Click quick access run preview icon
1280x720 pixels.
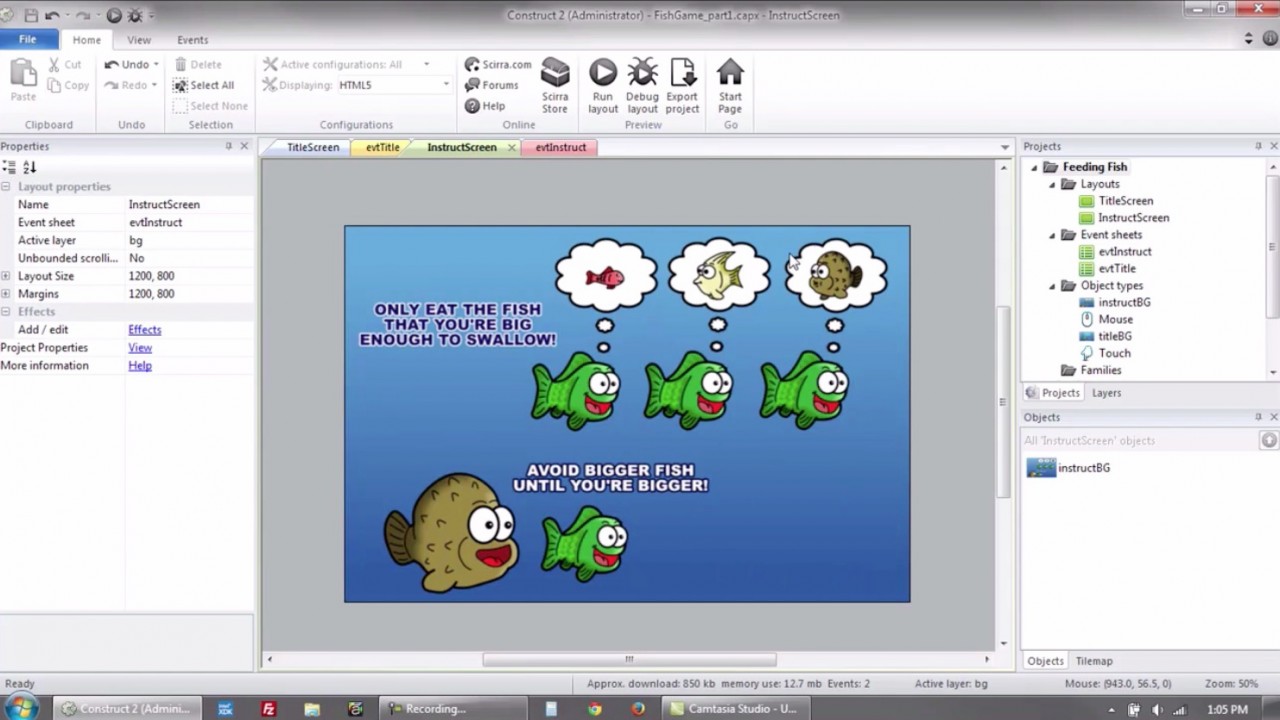coord(113,15)
